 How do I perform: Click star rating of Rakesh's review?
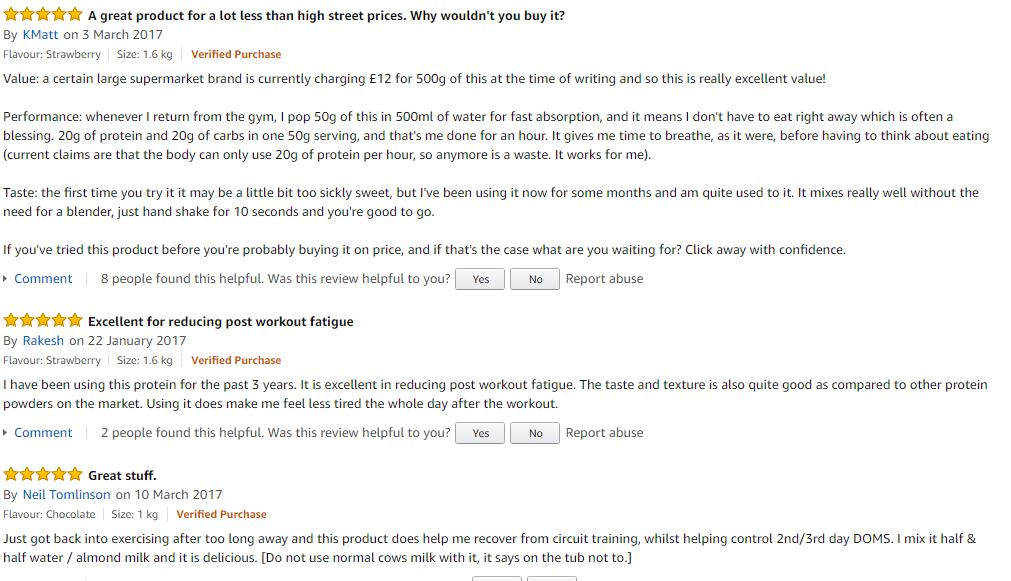pyautogui.click(x=43, y=320)
